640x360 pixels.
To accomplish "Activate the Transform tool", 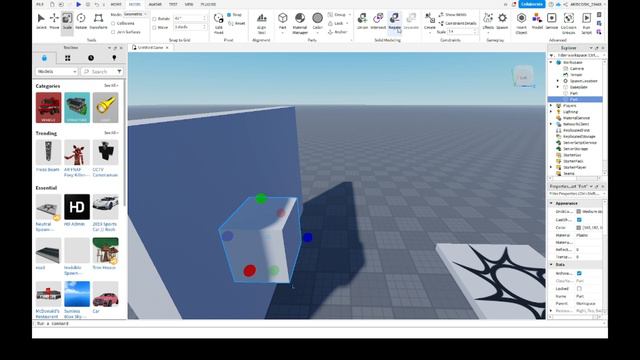I will 98,21.
